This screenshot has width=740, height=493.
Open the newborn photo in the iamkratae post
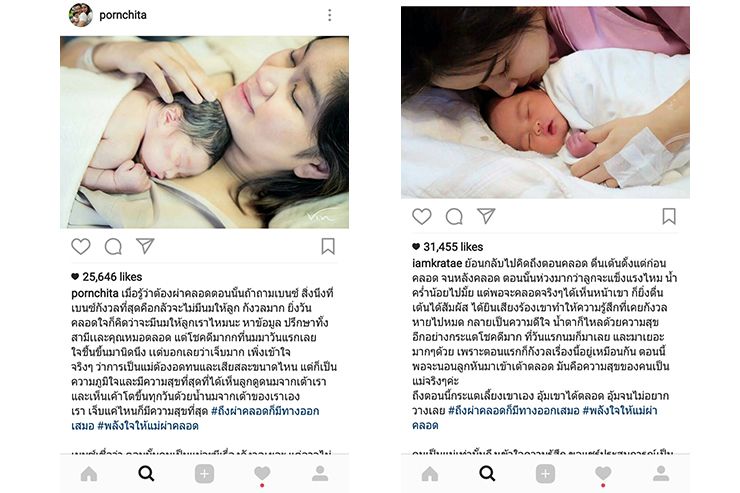click(x=545, y=102)
